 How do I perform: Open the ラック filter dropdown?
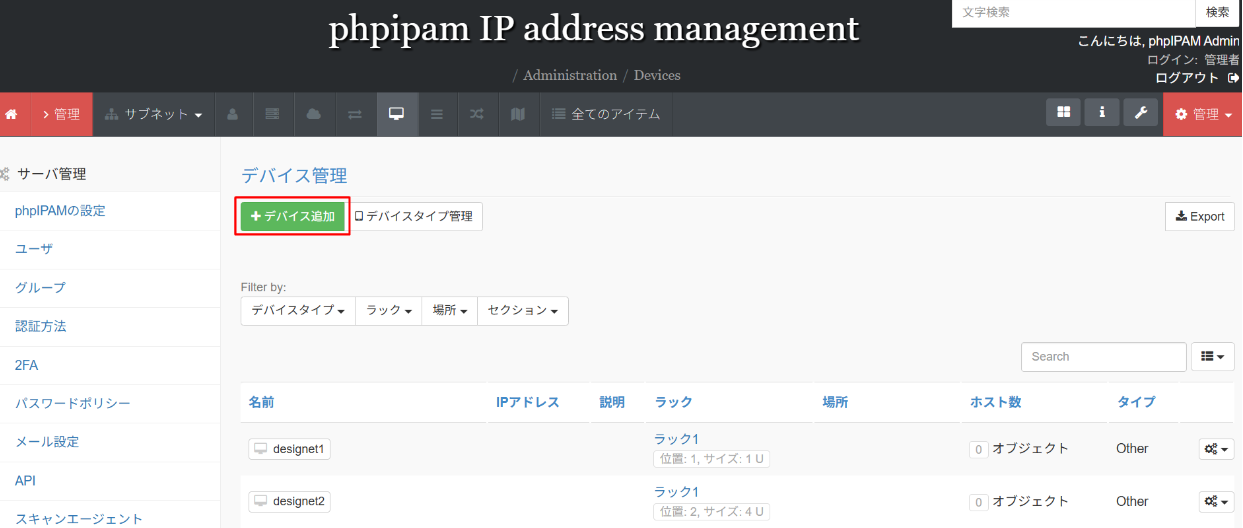389,310
